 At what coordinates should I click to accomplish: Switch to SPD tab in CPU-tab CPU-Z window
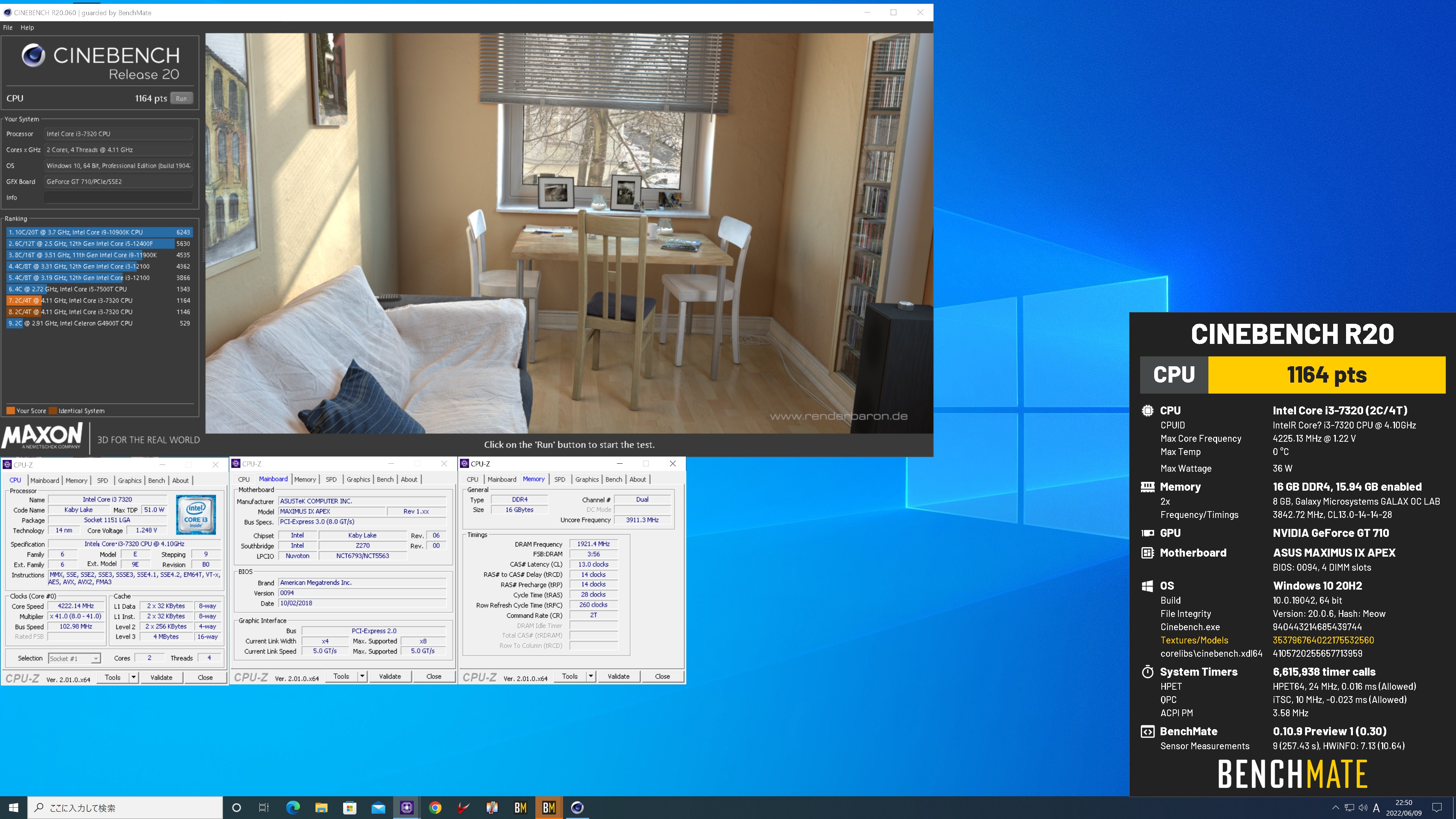(102, 480)
